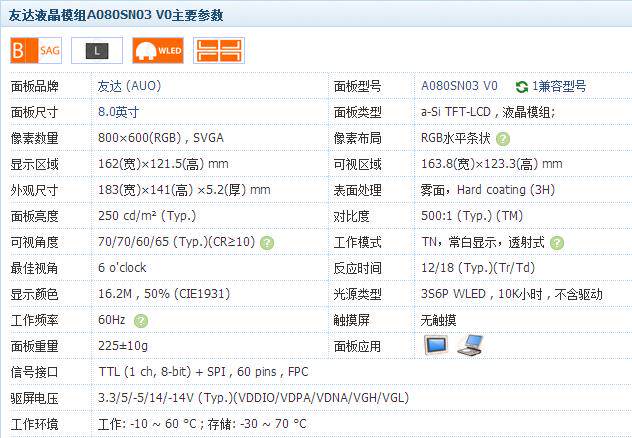Click the 可视角度 label cell
This screenshot has width=632, height=438.
tap(35, 242)
